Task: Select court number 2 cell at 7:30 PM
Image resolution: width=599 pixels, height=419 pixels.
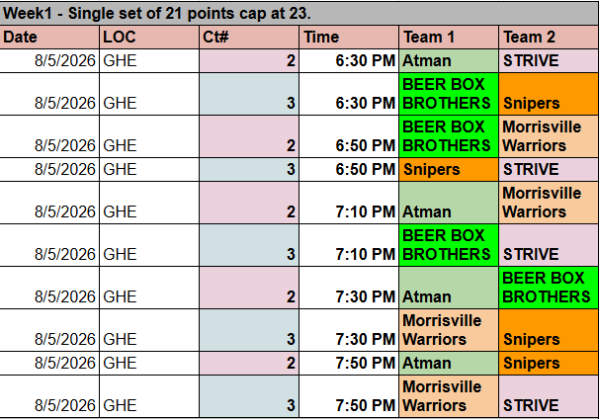Action: (249, 288)
